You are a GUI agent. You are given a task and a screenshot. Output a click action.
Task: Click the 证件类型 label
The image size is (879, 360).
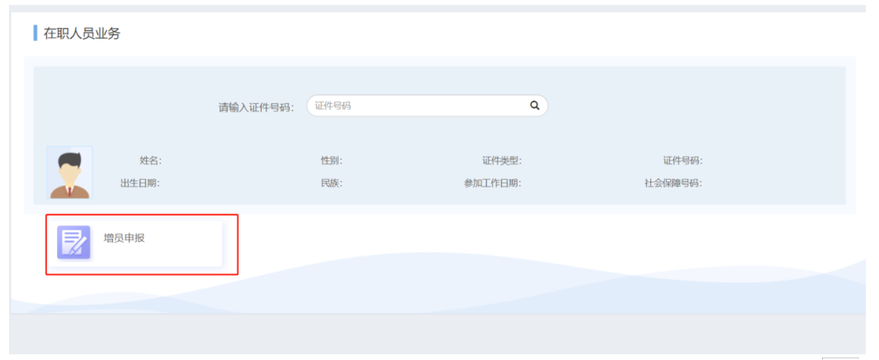pos(502,161)
